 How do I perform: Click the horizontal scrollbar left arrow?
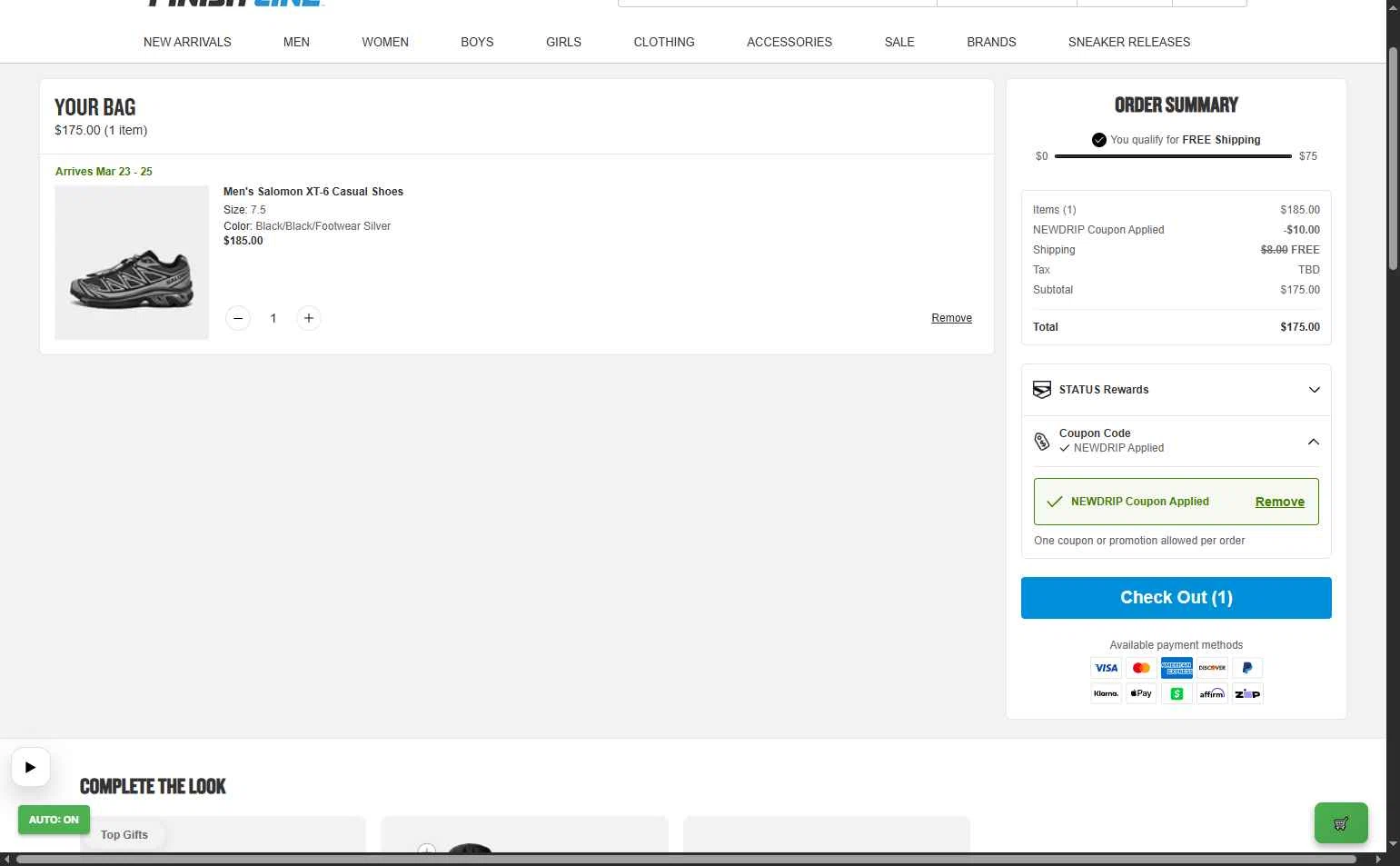(7, 859)
